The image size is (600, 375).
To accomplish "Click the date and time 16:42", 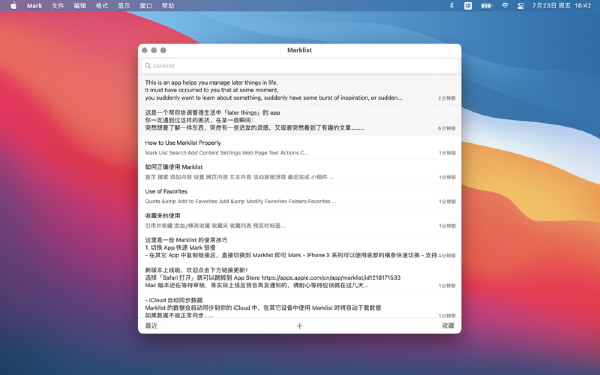I will pyautogui.click(x=562, y=6).
